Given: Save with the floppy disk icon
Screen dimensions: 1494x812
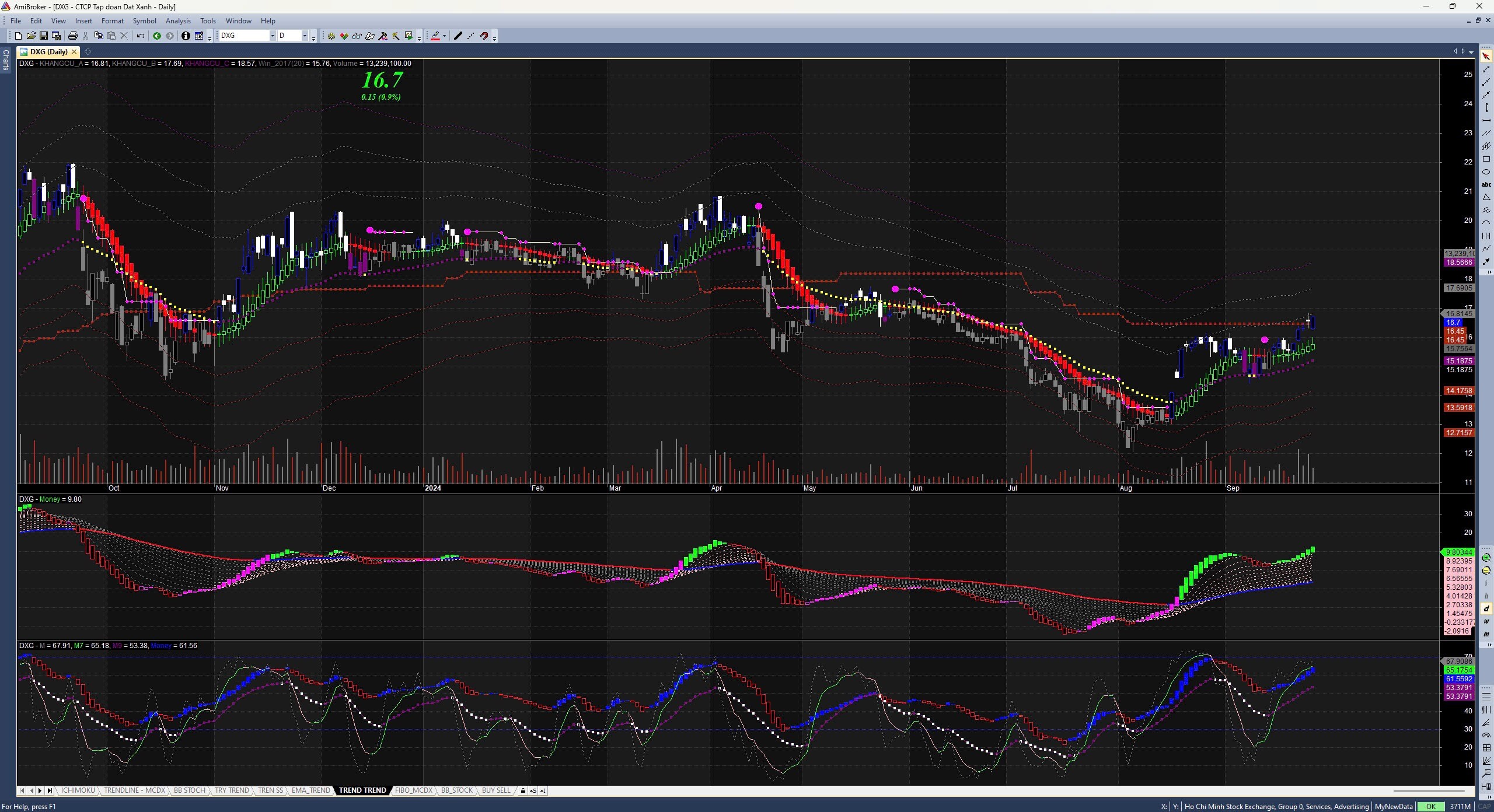Looking at the screenshot, I should click(44, 36).
